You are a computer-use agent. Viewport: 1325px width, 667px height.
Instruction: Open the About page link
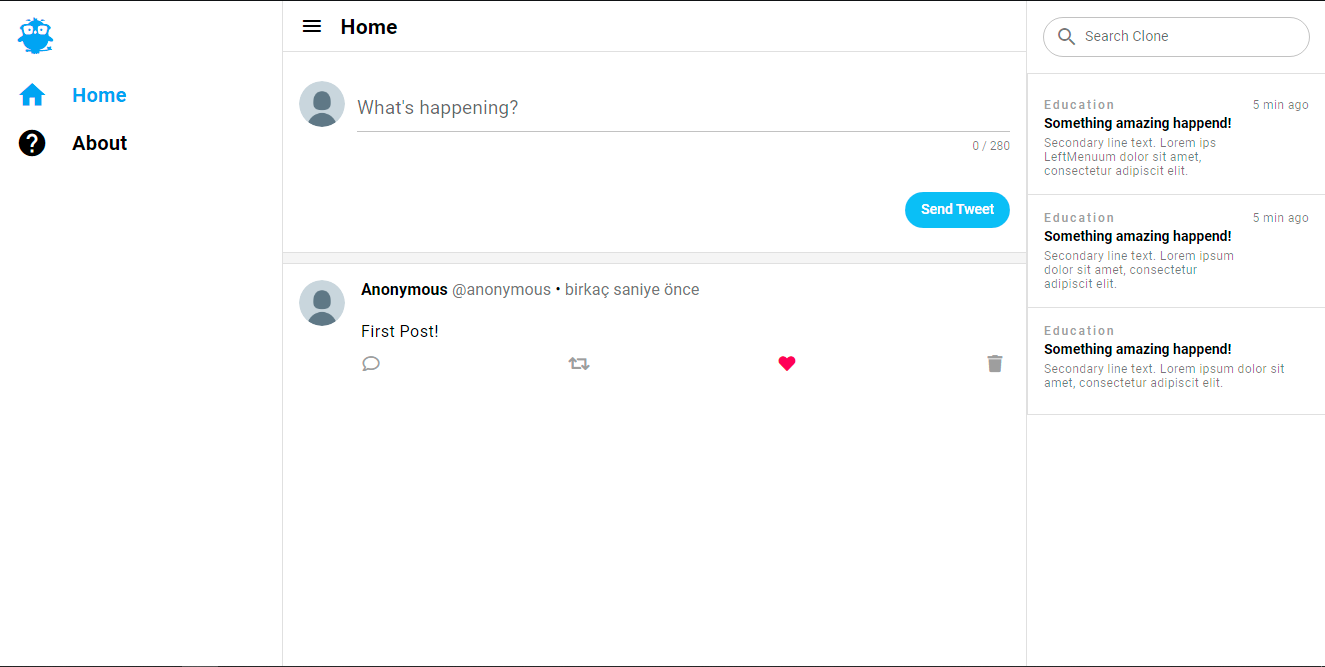pyautogui.click(x=99, y=143)
